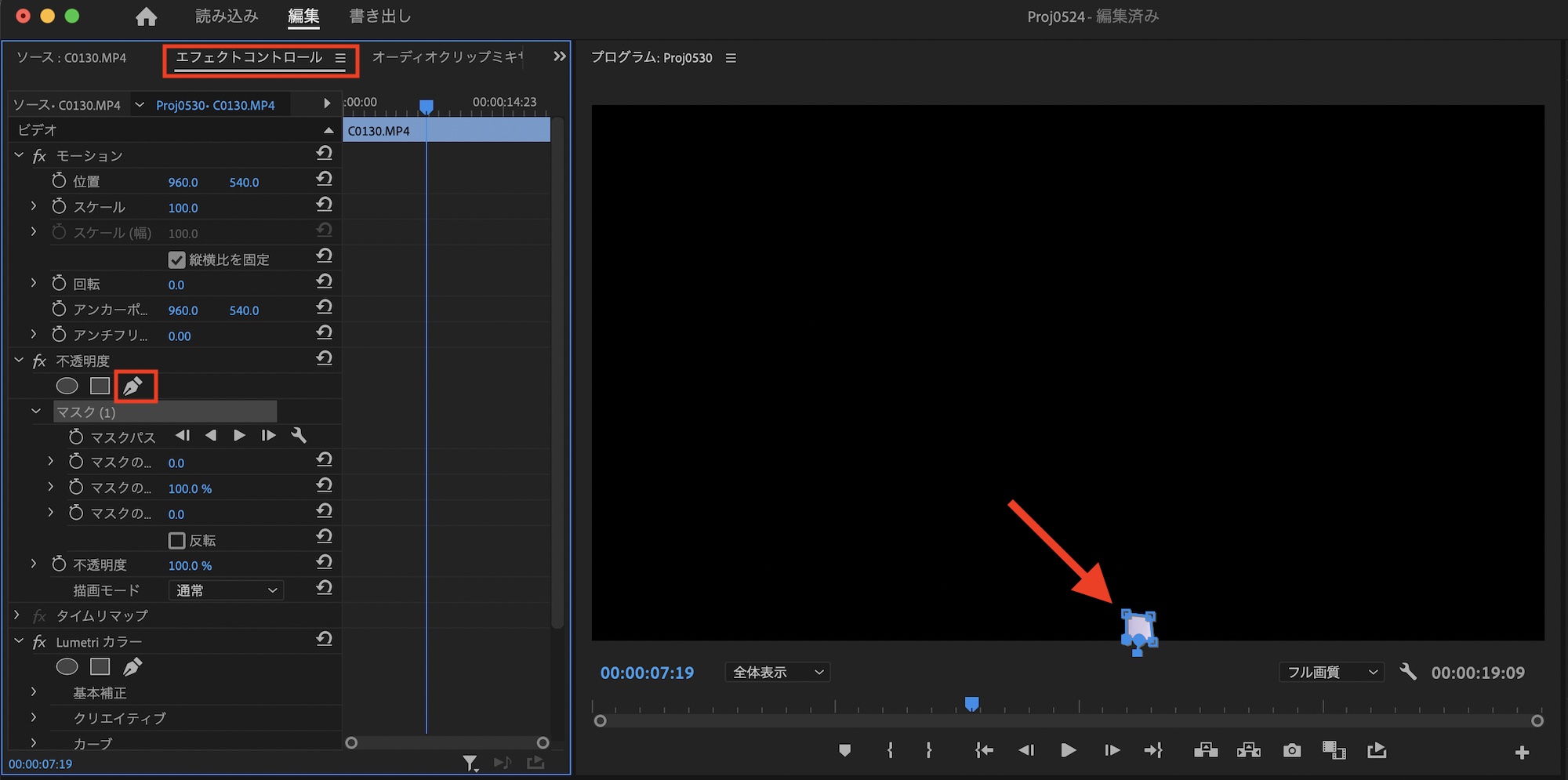Click the Program monitor playhead marker
This screenshot has width=1568, height=780.
(x=971, y=704)
